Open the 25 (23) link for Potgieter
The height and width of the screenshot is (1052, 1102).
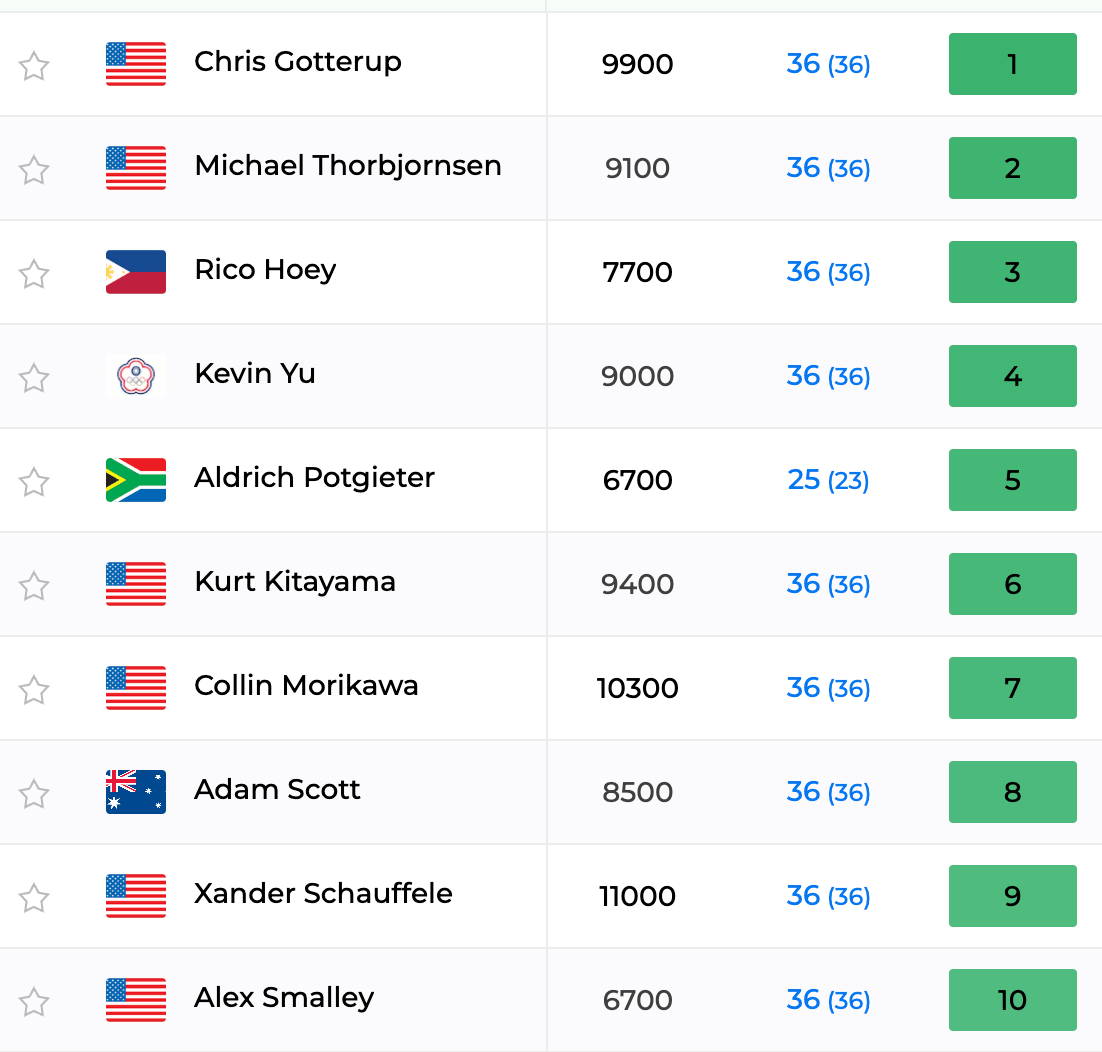tap(828, 480)
